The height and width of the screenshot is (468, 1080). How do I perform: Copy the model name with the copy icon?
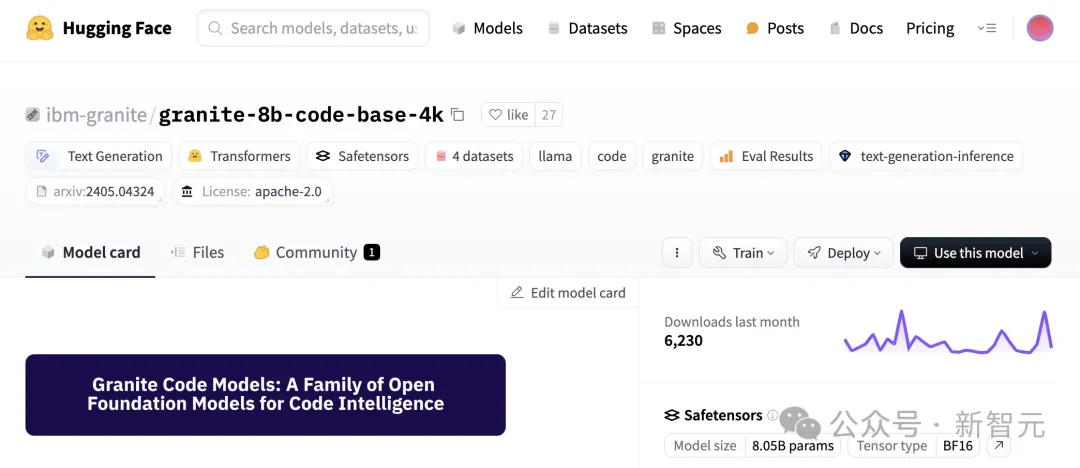(x=458, y=115)
